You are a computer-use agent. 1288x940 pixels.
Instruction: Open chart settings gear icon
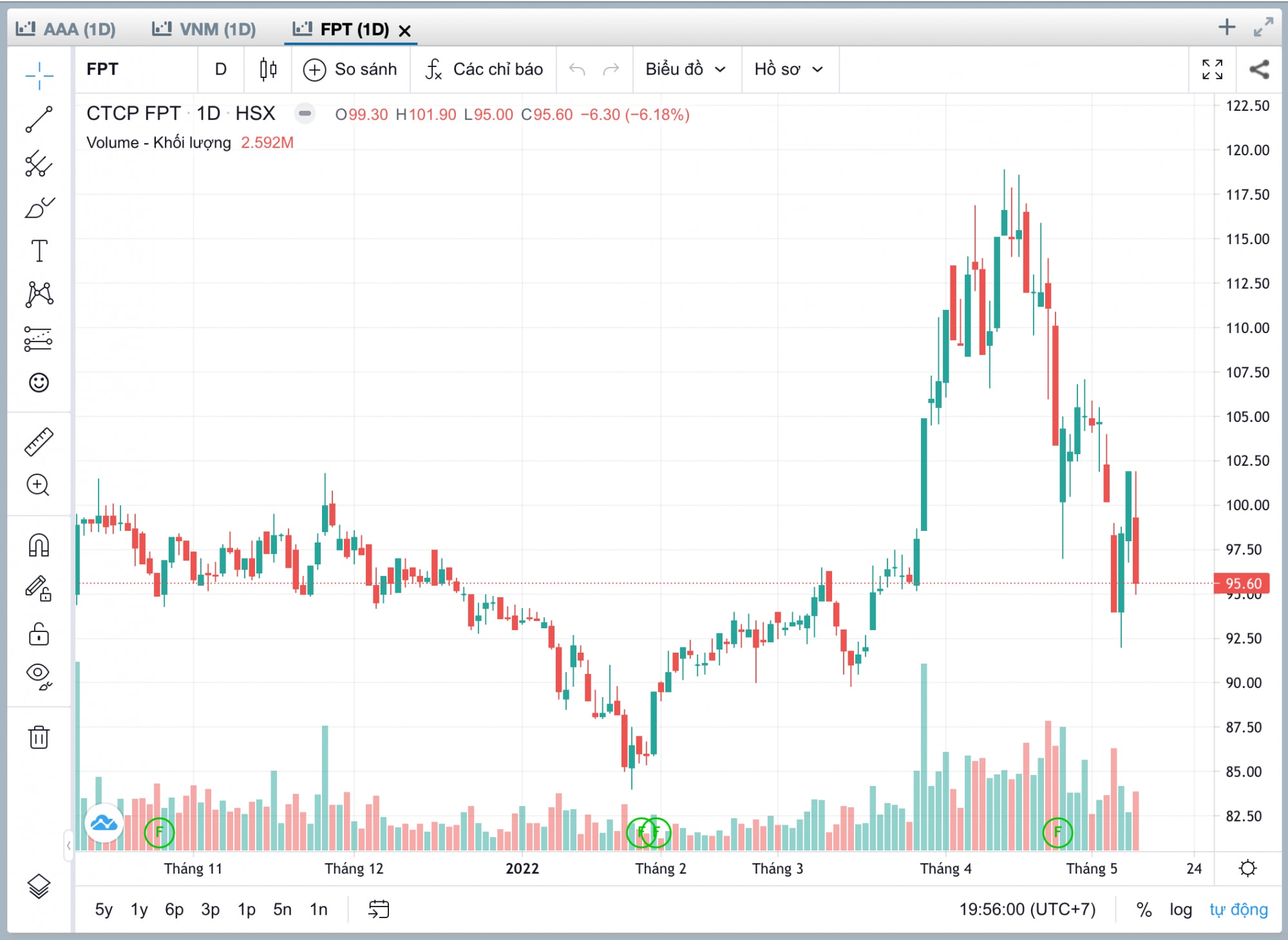click(1247, 868)
